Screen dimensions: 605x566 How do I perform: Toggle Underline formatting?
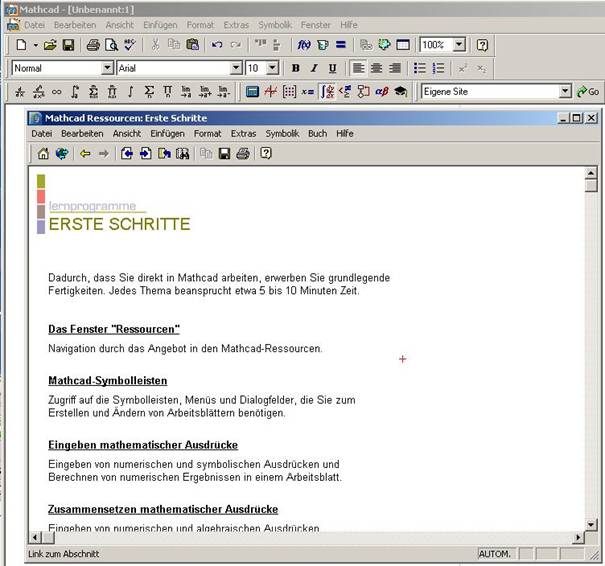(331, 68)
